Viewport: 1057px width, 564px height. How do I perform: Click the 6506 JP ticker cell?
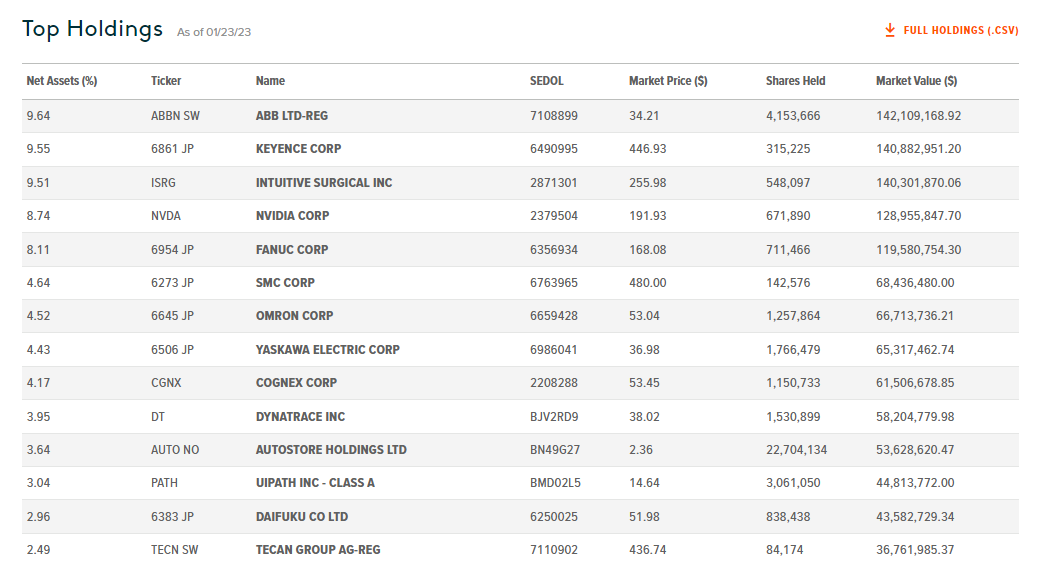[x=173, y=350]
